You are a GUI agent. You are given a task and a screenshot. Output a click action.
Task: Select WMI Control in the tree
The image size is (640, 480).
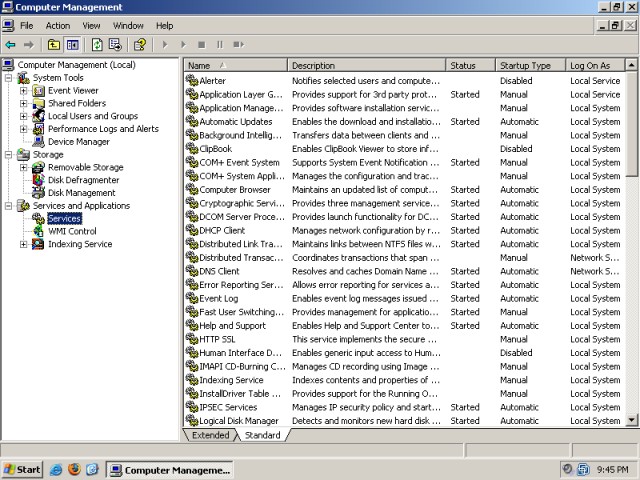click(x=72, y=231)
